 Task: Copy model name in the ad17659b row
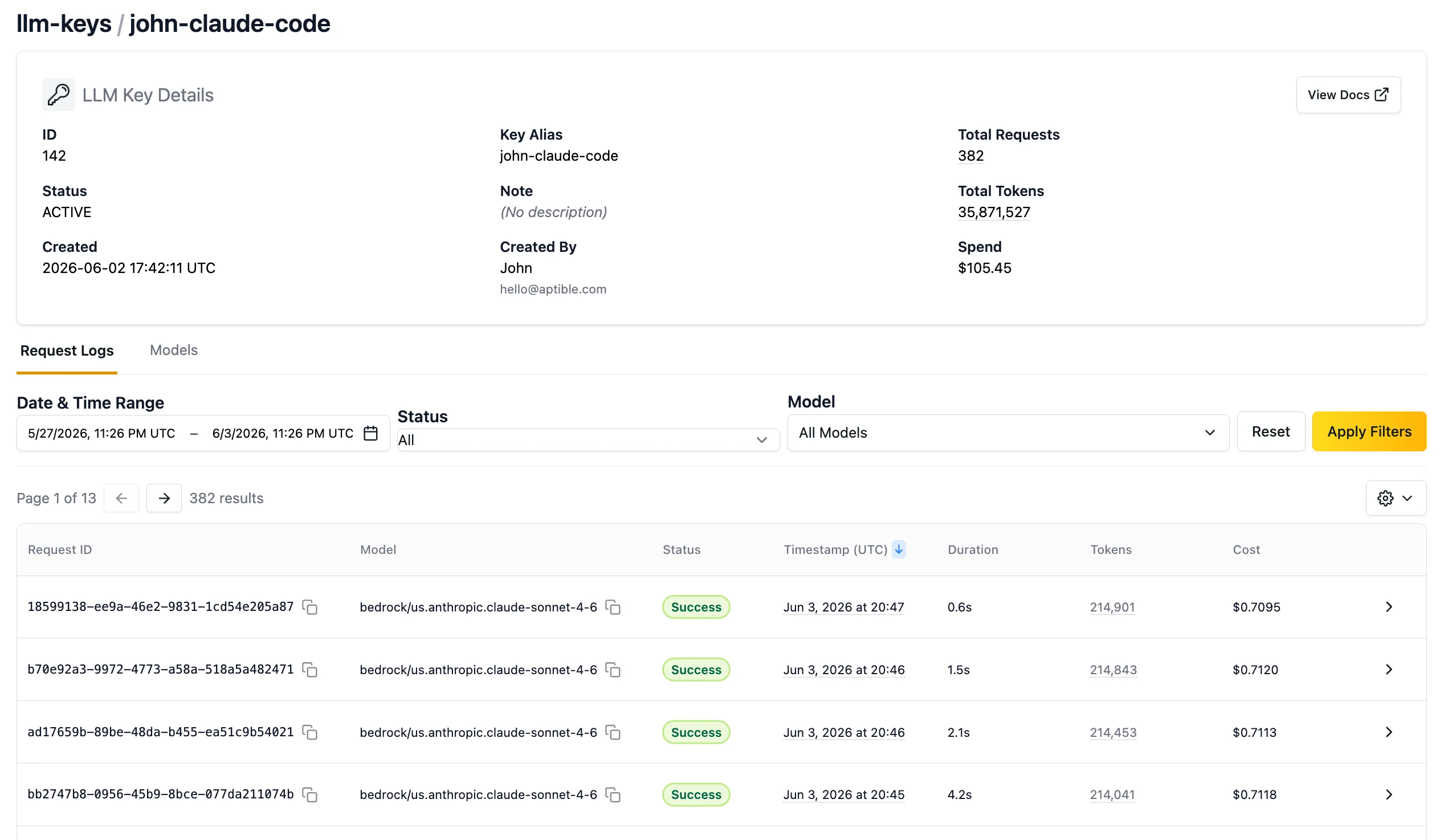point(613,733)
